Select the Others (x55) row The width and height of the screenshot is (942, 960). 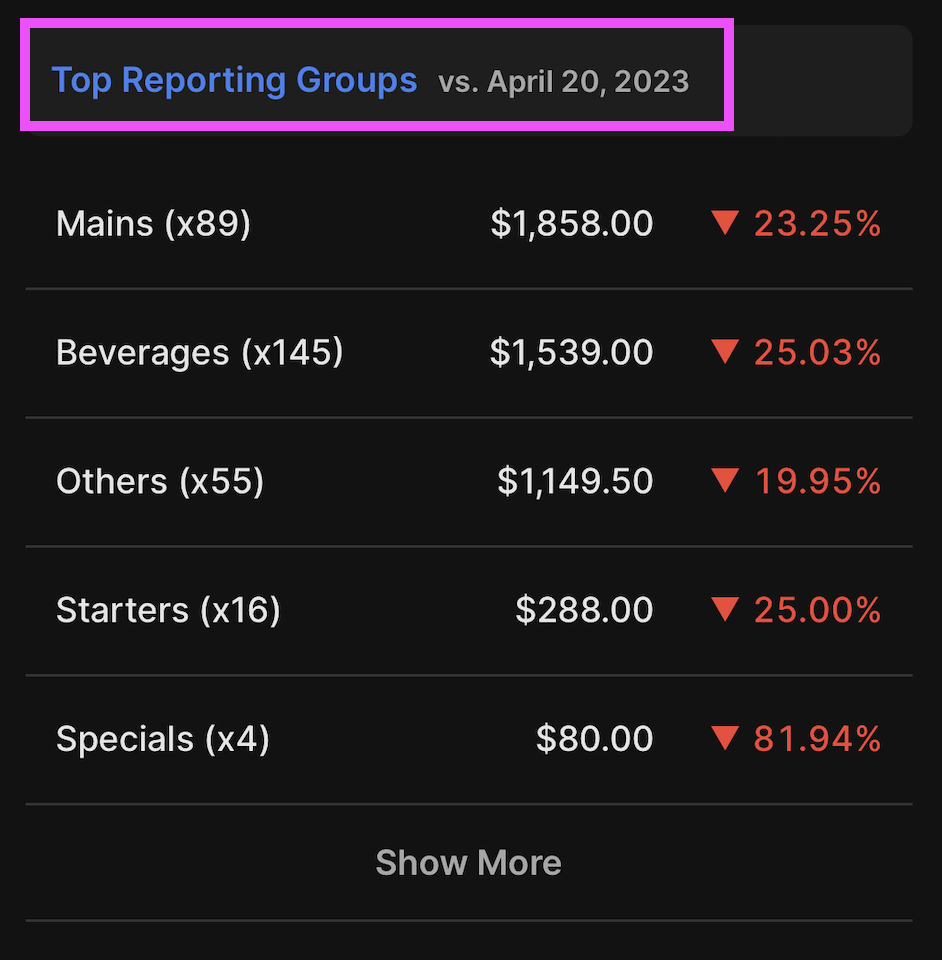coord(160,482)
